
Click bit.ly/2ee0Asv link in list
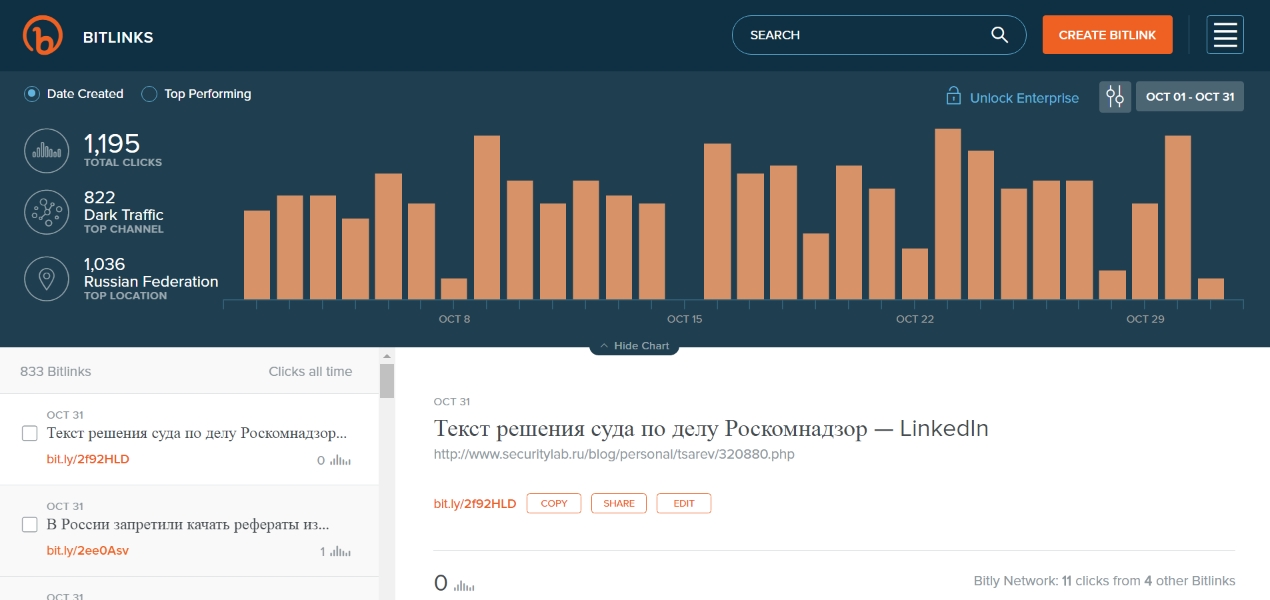pyautogui.click(x=88, y=551)
